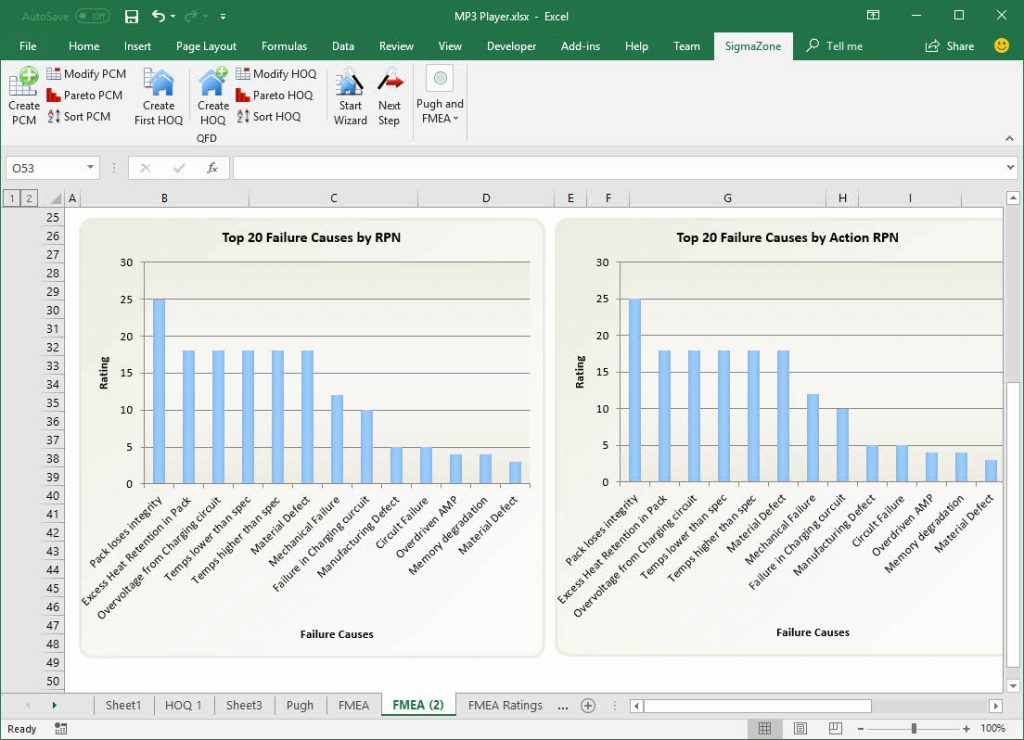Show outline level 2

pyautogui.click(x=29, y=198)
